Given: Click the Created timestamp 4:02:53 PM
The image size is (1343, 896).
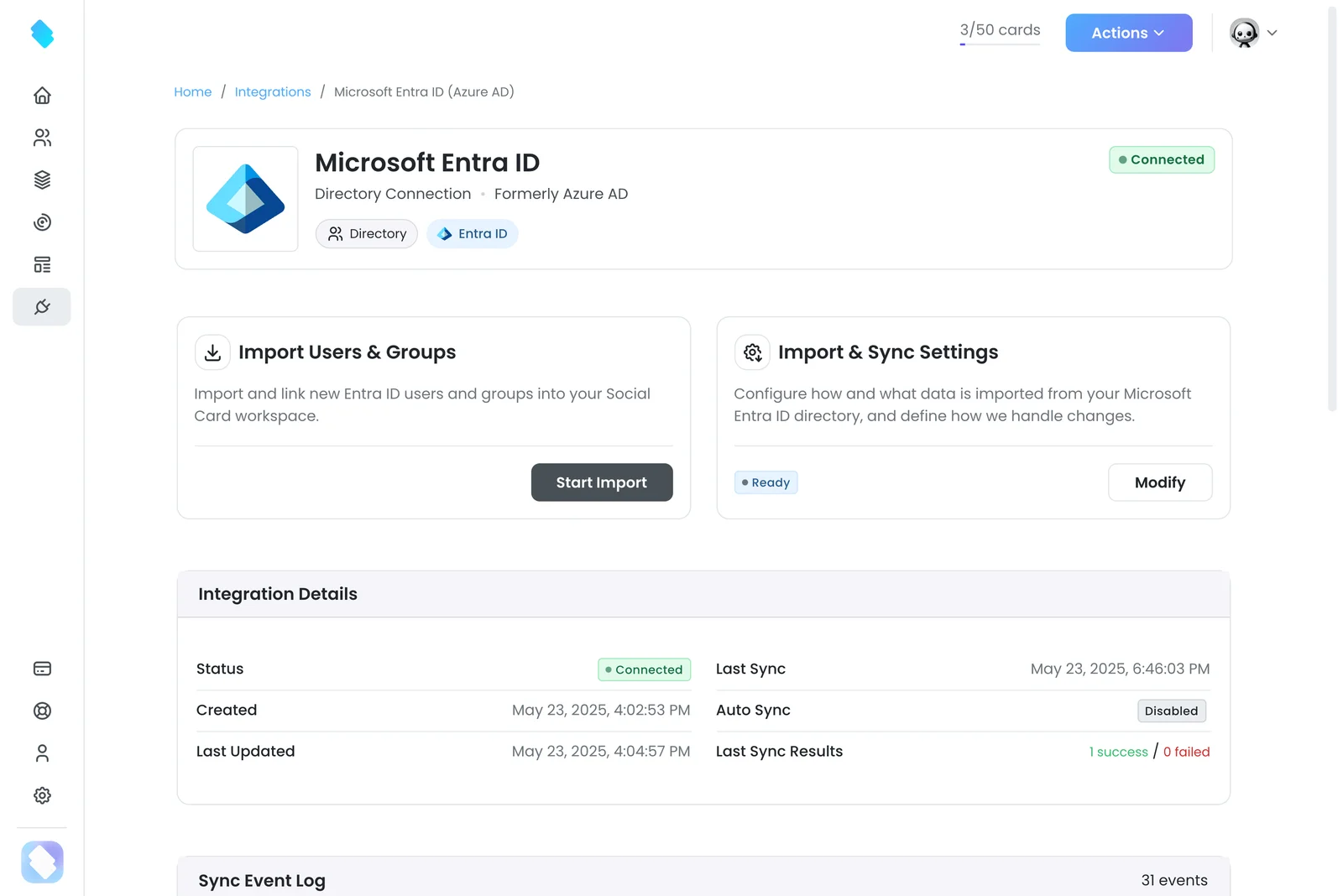Looking at the screenshot, I should 601,710.
